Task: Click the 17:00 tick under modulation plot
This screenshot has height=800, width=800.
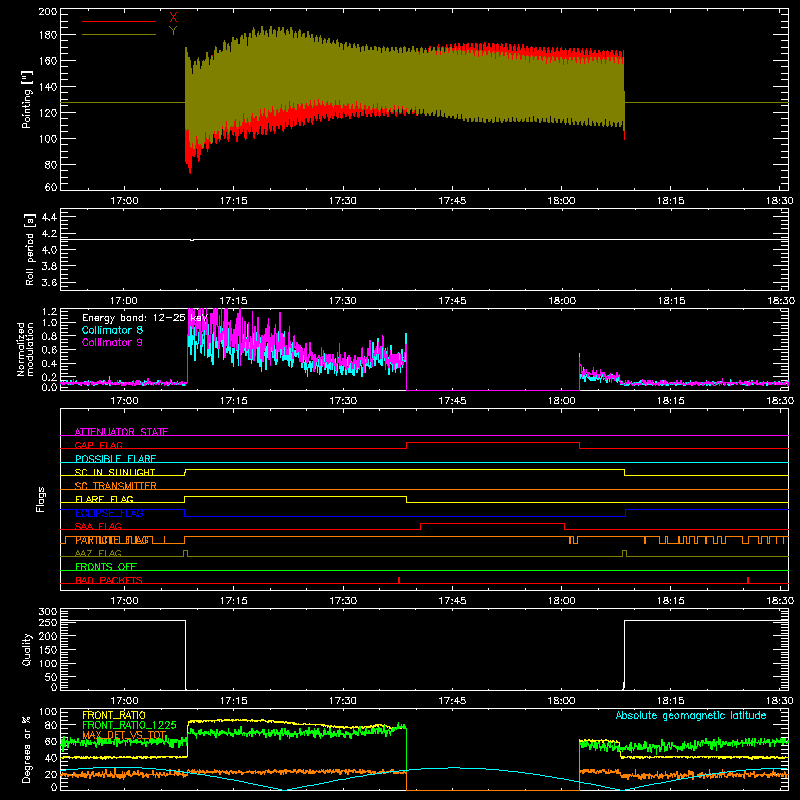Action: pyautogui.click(x=124, y=401)
